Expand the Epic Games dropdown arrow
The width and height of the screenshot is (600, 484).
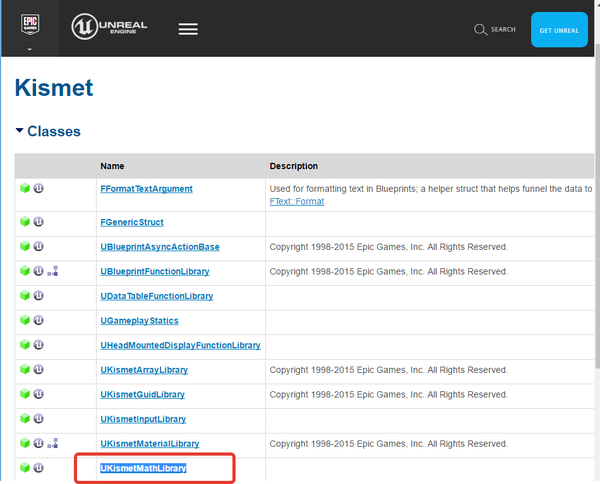pos(29,49)
